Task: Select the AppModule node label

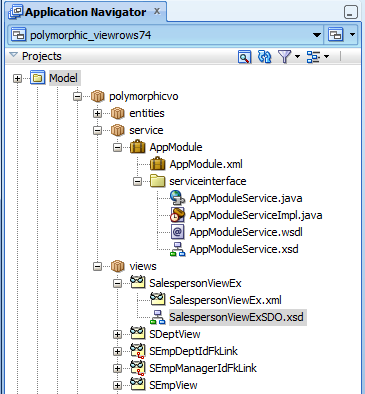Action: coord(176,147)
